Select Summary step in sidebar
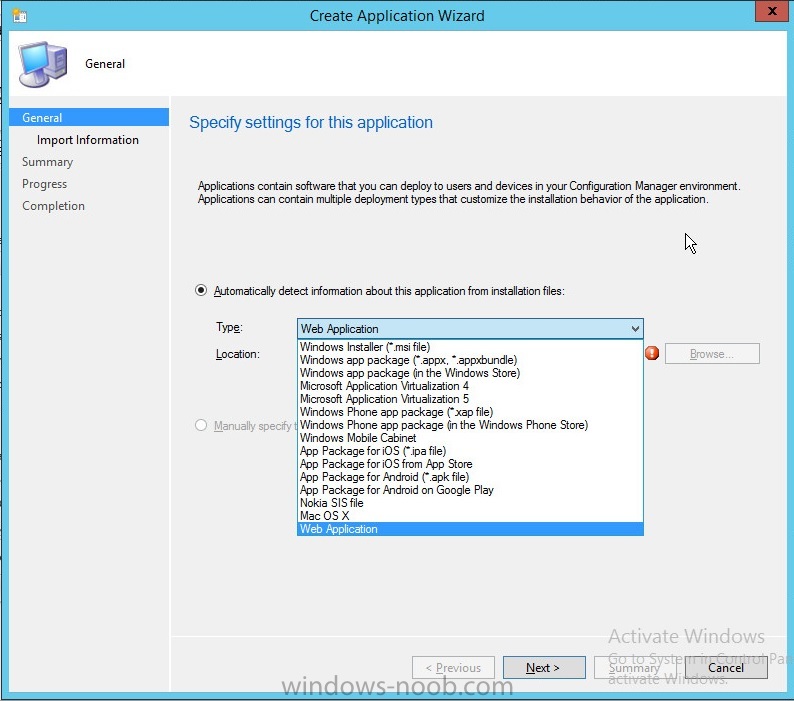Image resolution: width=794 pixels, height=701 pixels. [48, 162]
